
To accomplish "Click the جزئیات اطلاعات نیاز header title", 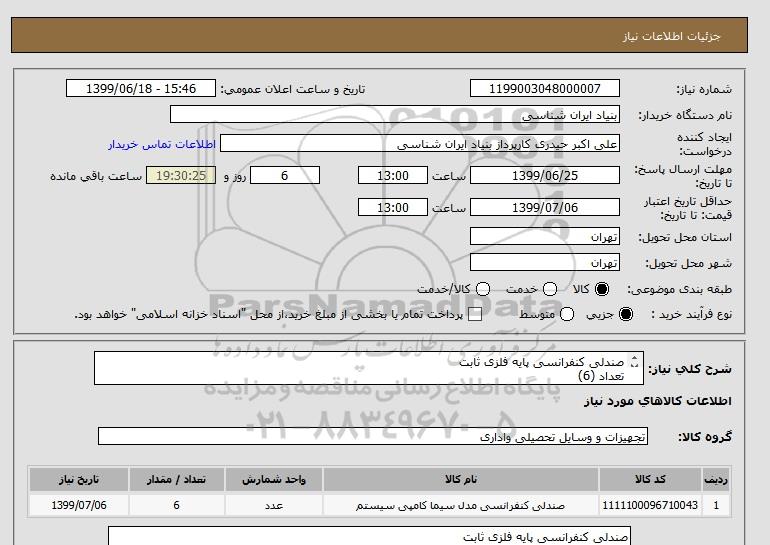I will pos(671,36).
